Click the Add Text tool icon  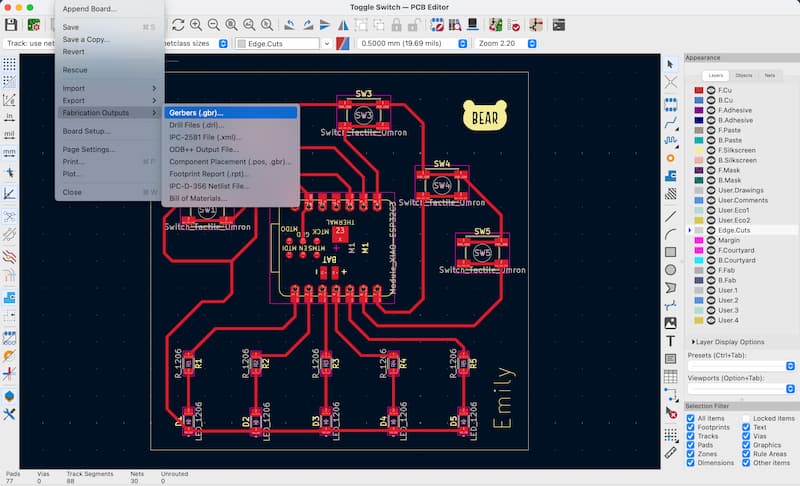pos(671,341)
